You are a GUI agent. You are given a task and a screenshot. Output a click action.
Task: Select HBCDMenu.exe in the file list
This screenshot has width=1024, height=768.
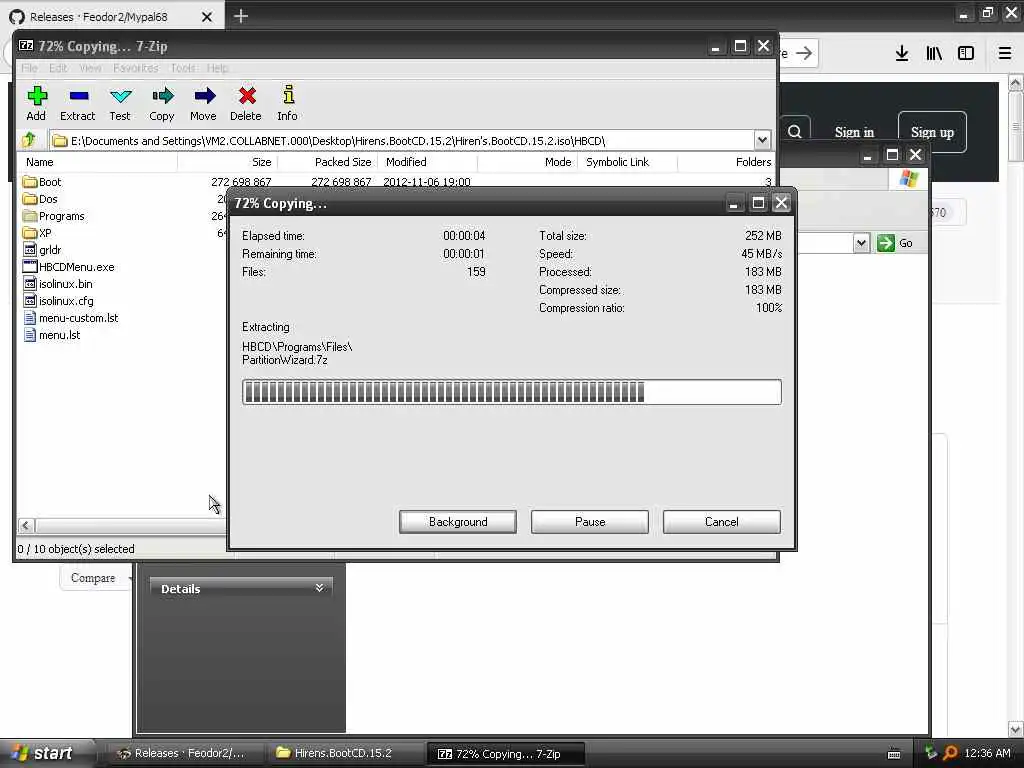69,267
